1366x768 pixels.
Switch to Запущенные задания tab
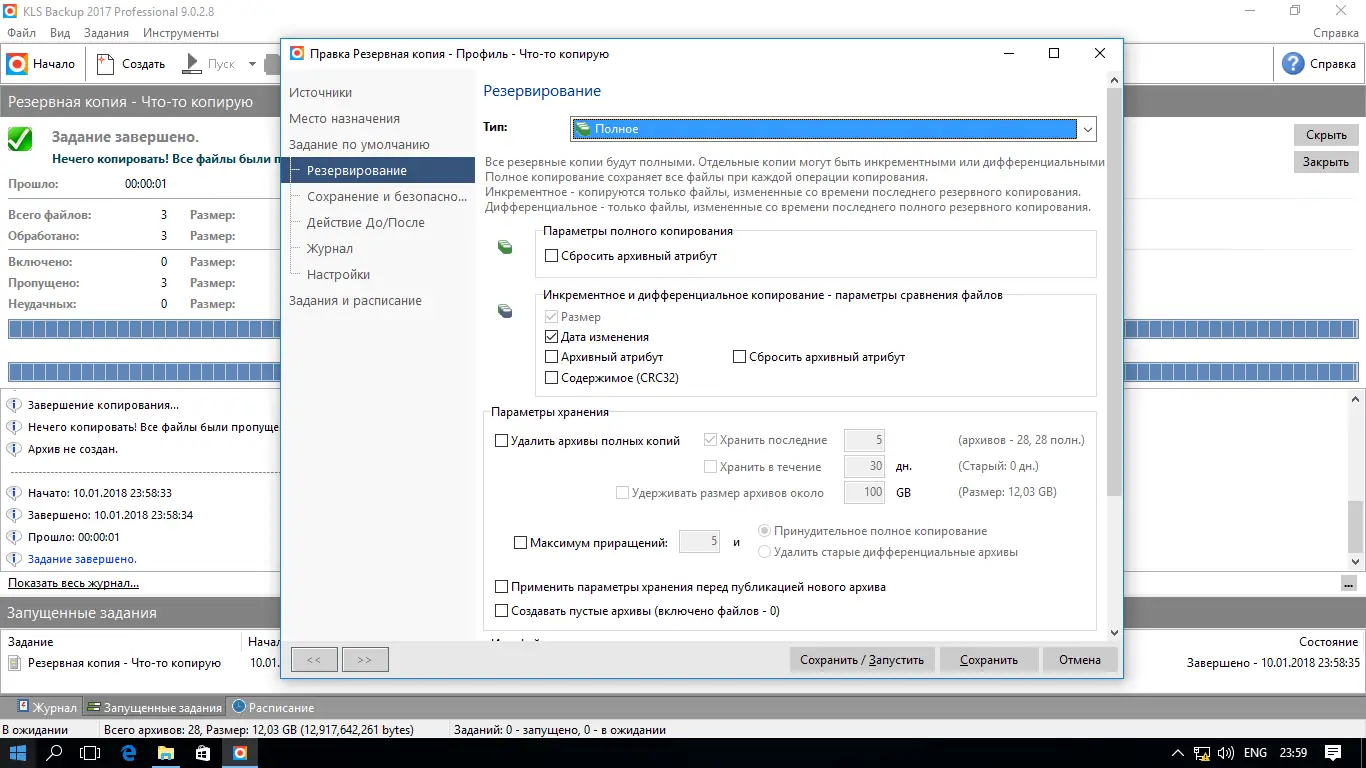pyautogui.click(x=154, y=707)
